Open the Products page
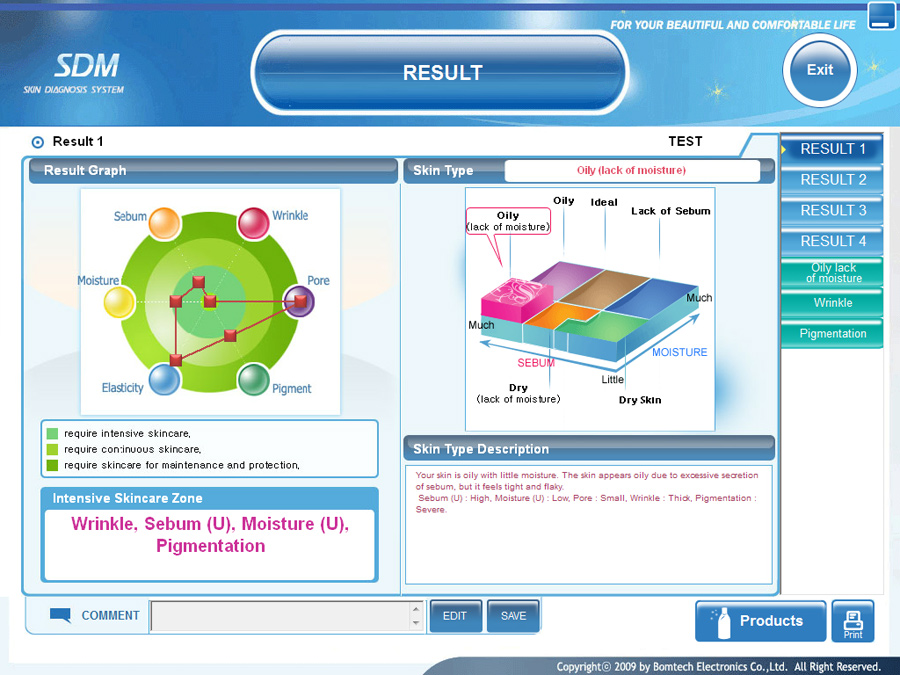Viewport: 900px width, 675px height. click(x=760, y=621)
